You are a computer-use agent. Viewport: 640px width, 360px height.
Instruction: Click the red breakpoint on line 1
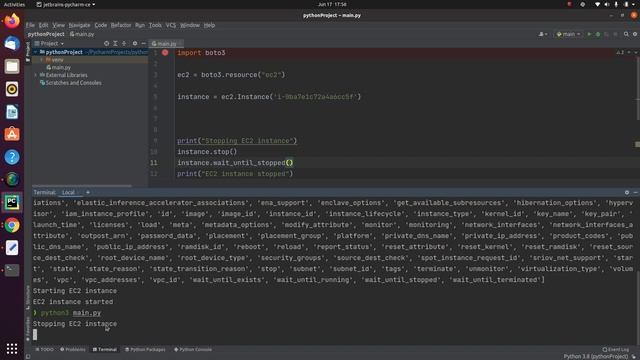(x=165, y=53)
